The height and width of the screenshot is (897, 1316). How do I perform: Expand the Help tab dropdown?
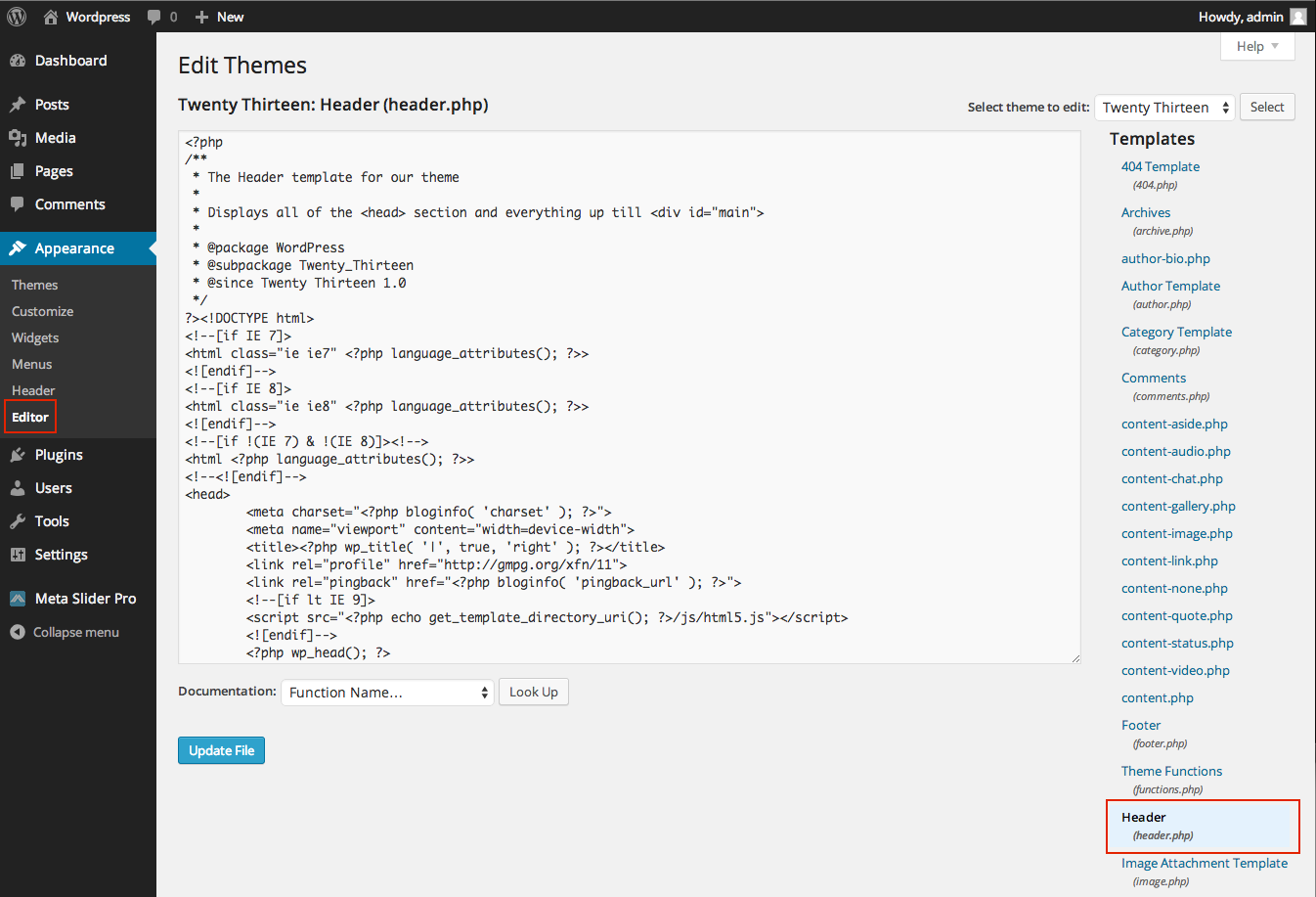(1257, 46)
